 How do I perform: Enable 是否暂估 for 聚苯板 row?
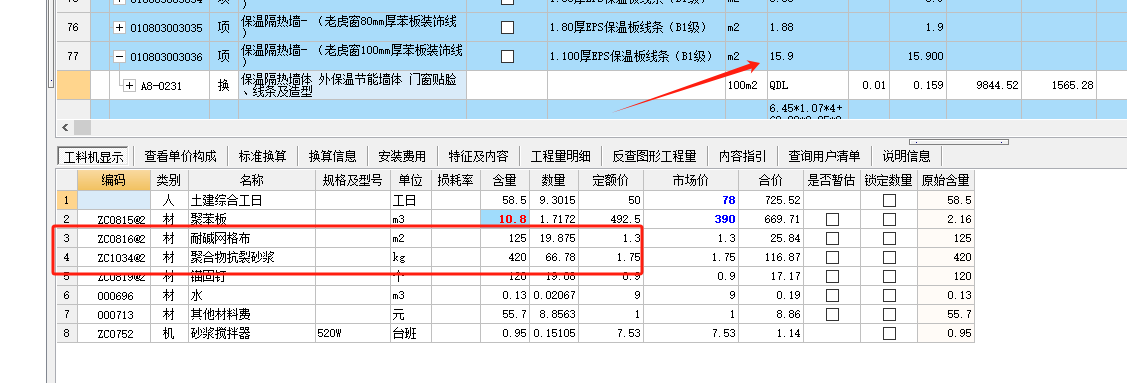tap(832, 219)
